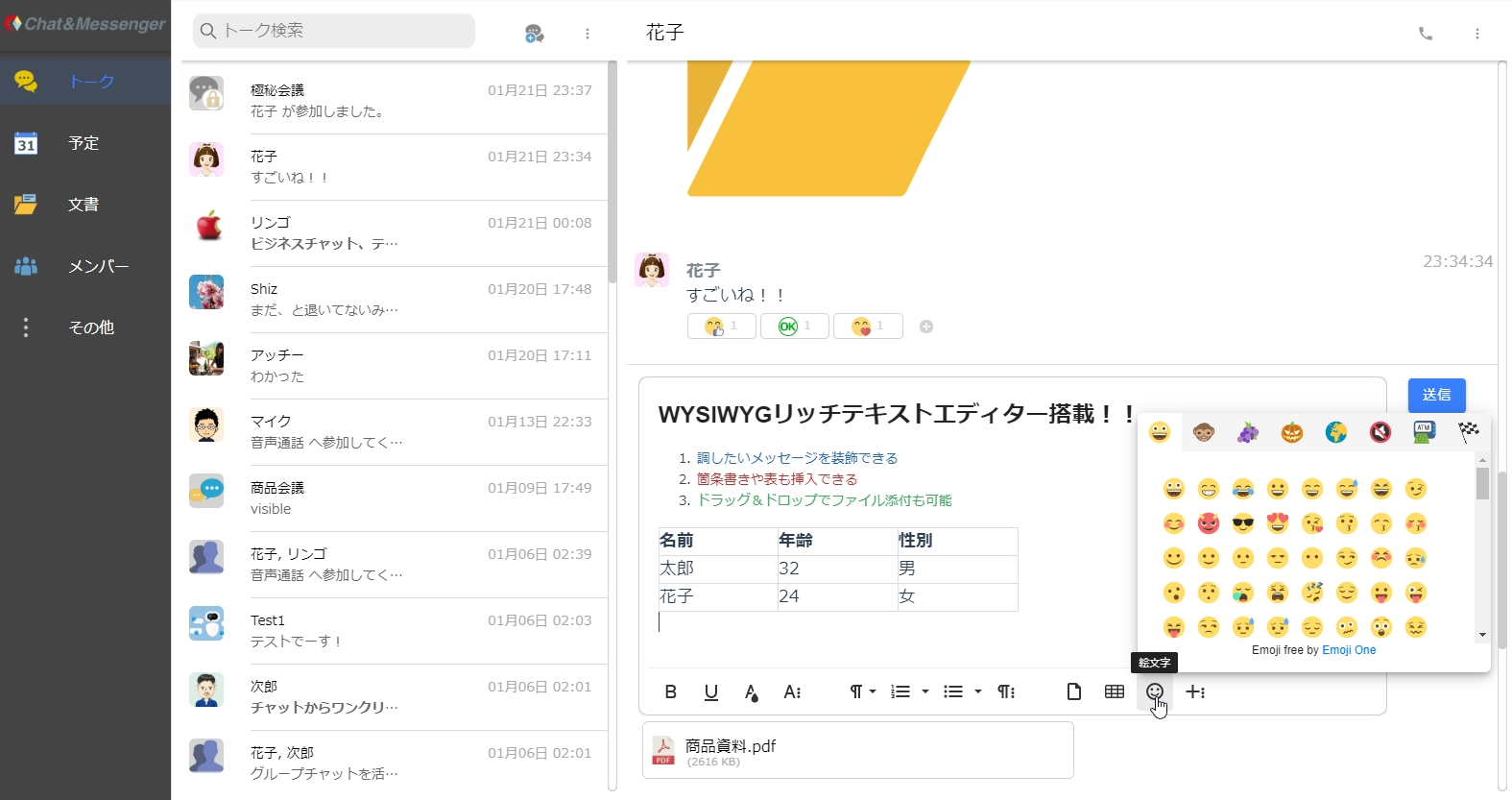The image size is (1512, 800).
Task: Open the Emoji One link
Action: coord(1349,650)
